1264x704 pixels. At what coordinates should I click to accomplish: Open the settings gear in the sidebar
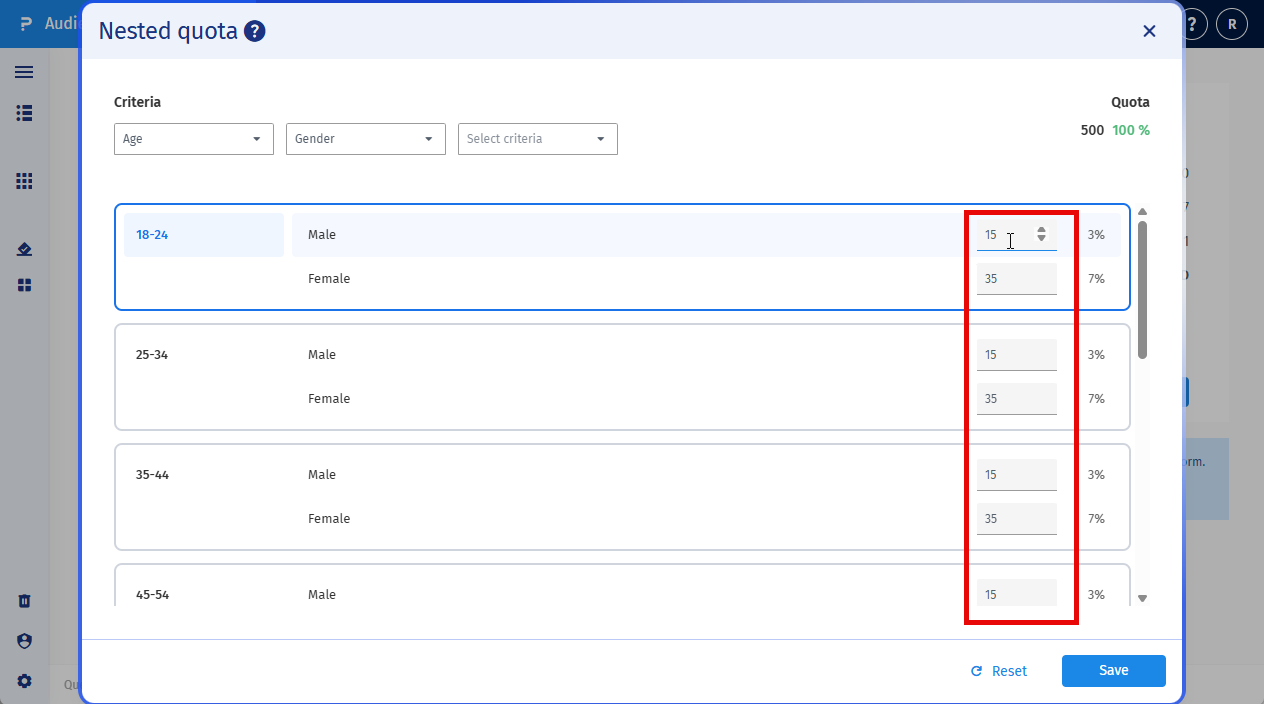point(24,681)
